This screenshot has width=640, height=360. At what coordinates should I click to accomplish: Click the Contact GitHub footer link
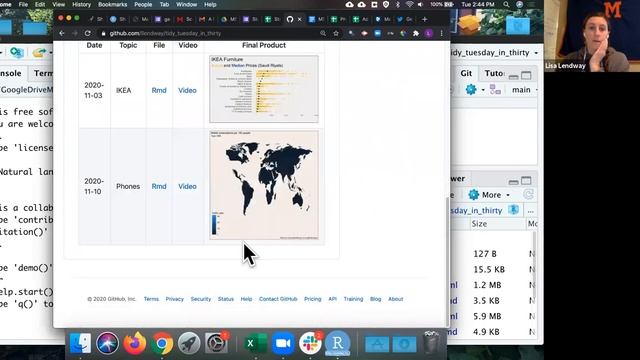pyautogui.click(x=278, y=299)
